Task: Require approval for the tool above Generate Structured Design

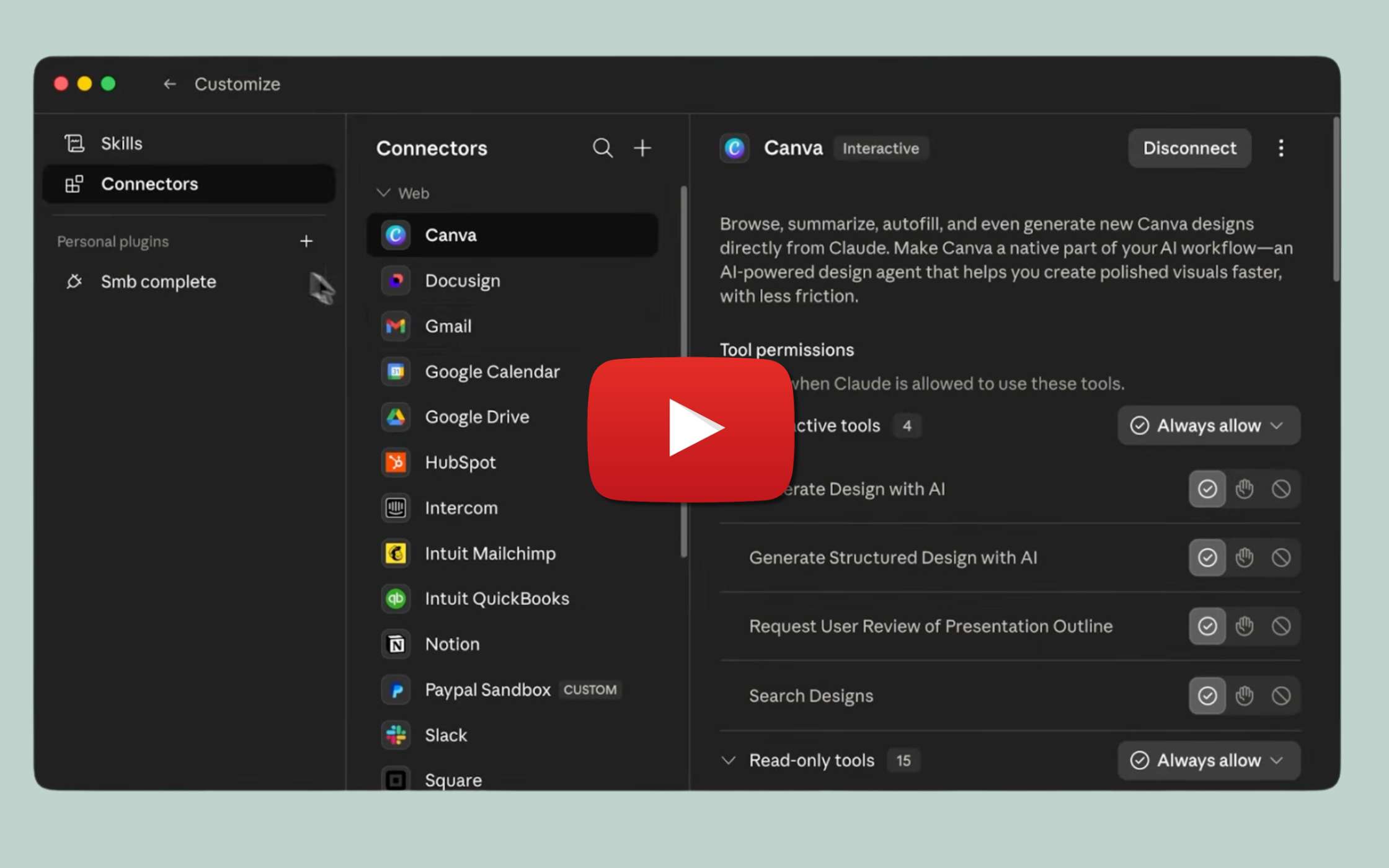Action: (1244, 489)
